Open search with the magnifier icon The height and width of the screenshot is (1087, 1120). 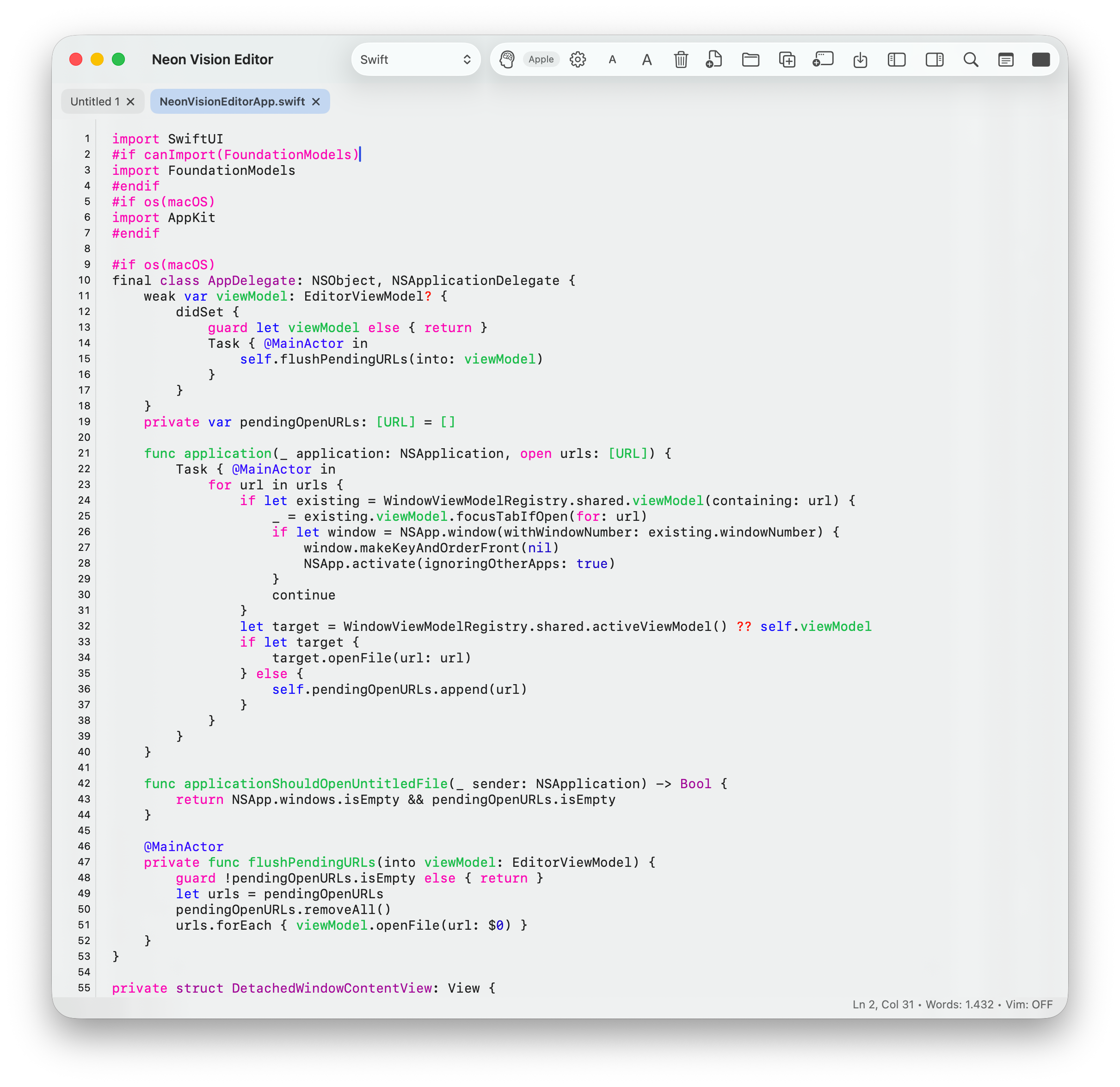point(971,59)
